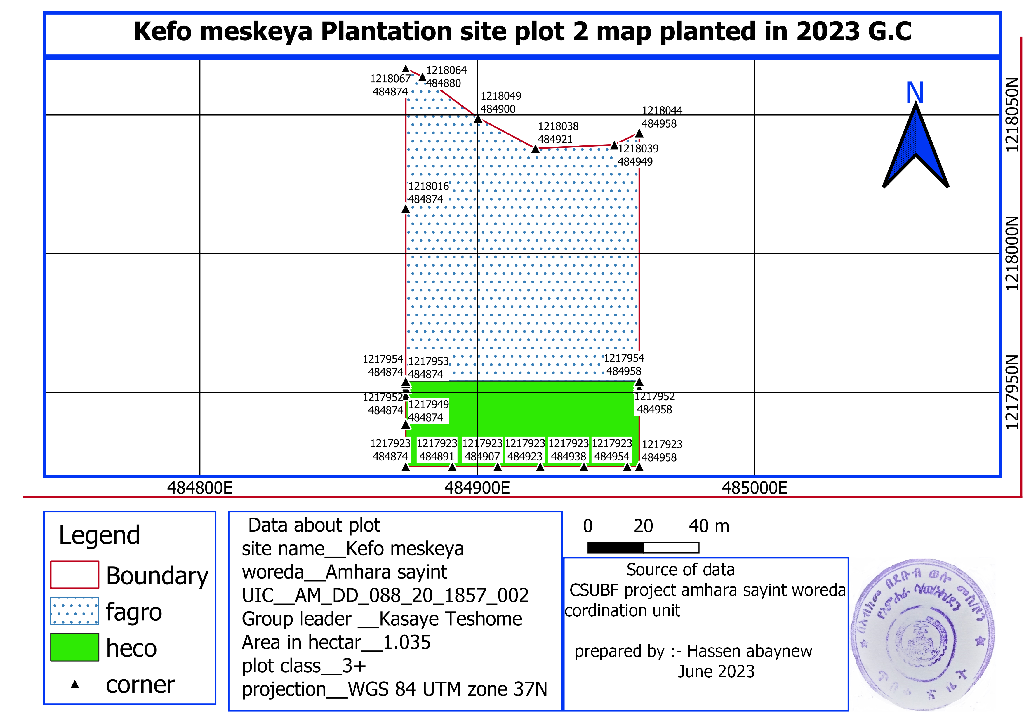Click the 'Group leader __Kasaye Teshome' line
The height and width of the screenshot is (724, 1024).
pyautogui.click(x=382, y=619)
